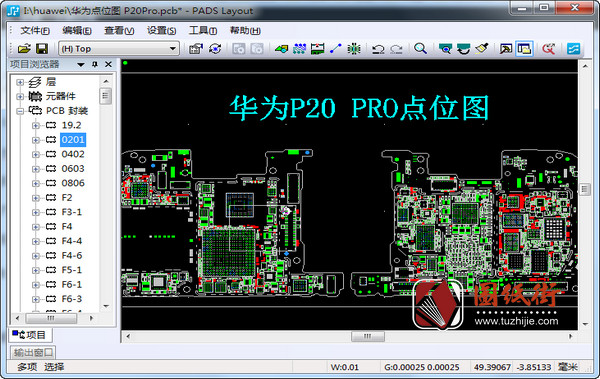Click the canvas vertical scrollbar thumb

click(584, 189)
